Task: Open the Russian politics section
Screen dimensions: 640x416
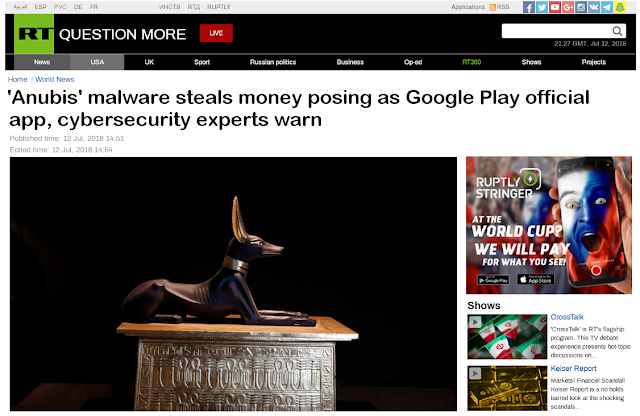Action: [x=273, y=62]
